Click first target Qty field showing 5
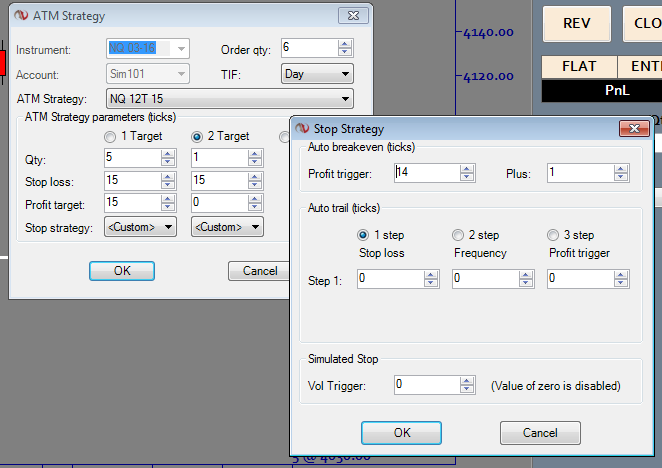Viewport: 662px width, 468px height. [x=133, y=158]
